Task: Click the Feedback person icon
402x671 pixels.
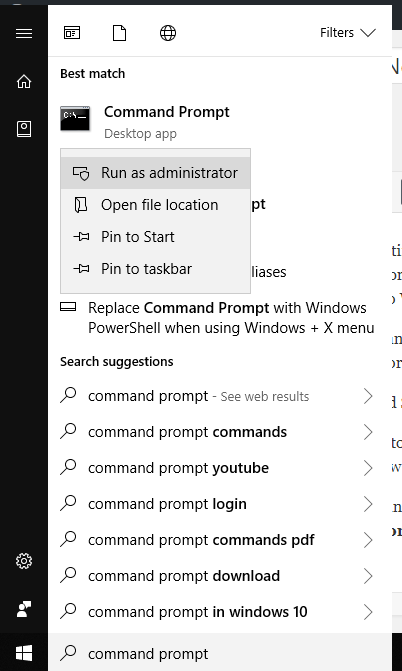Action: click(24, 609)
